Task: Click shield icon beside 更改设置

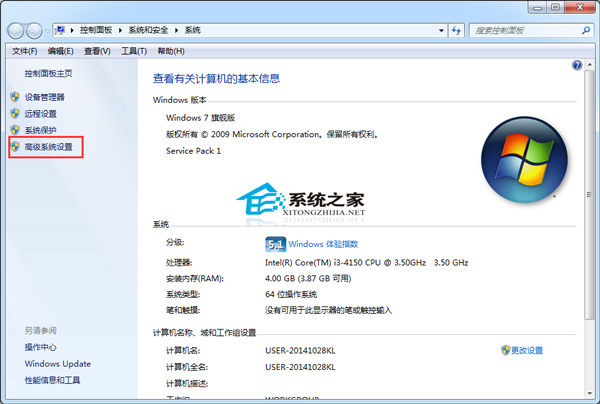Action: click(505, 350)
